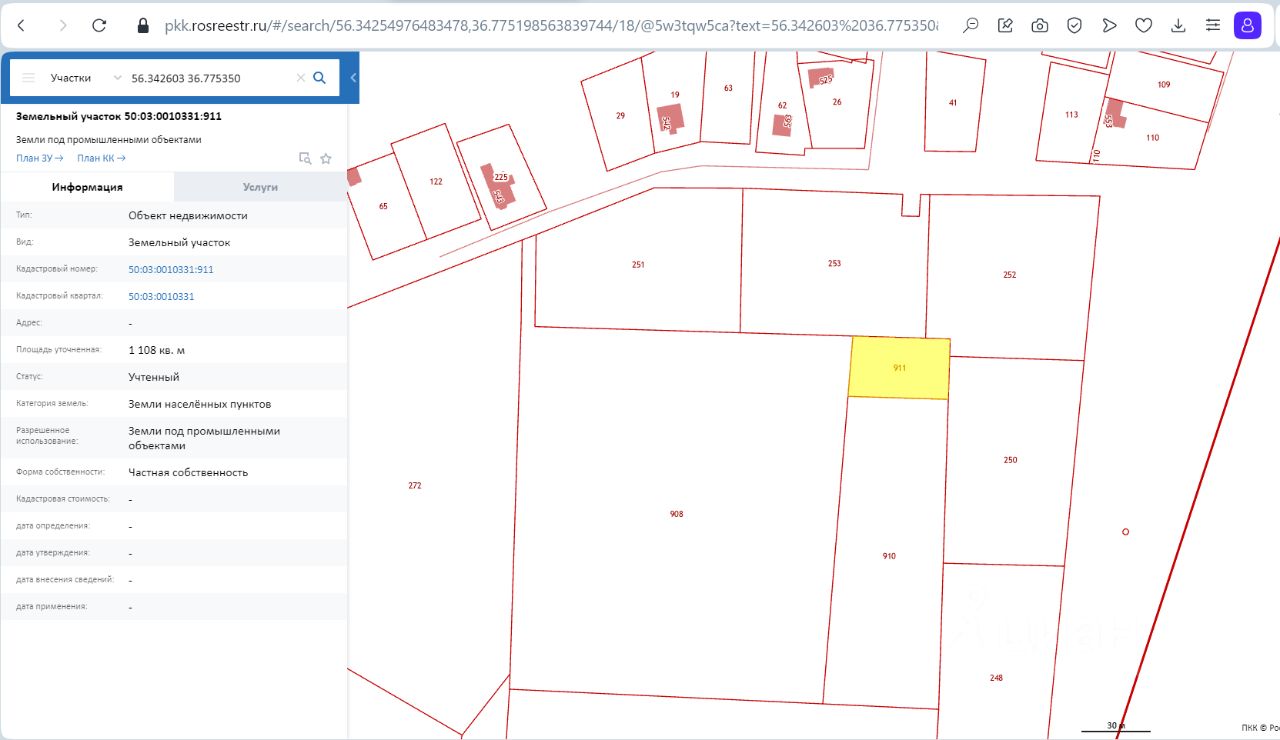Open the browser profile avatar button

coord(1247,26)
